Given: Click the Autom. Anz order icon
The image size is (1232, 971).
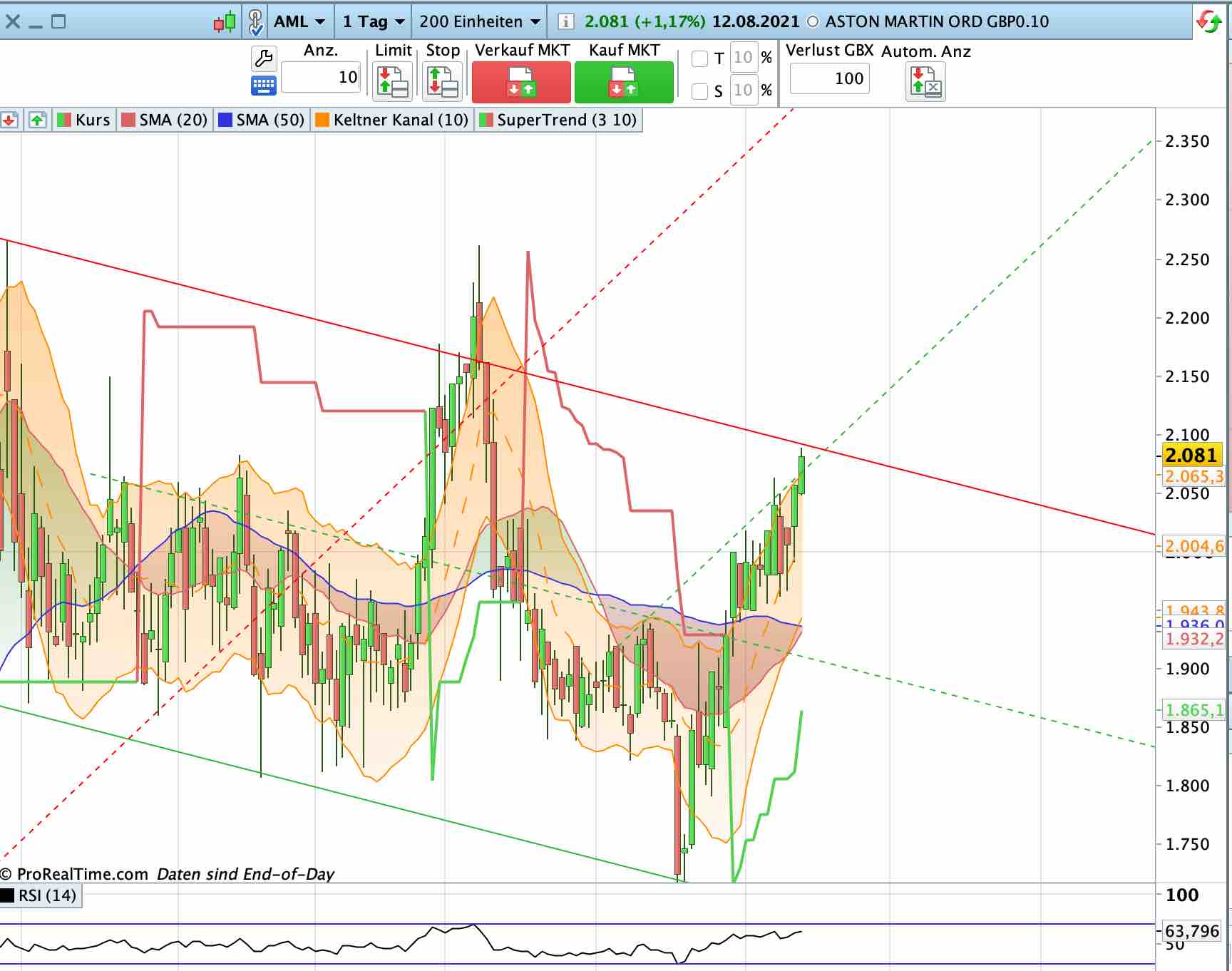Looking at the screenshot, I should (925, 81).
